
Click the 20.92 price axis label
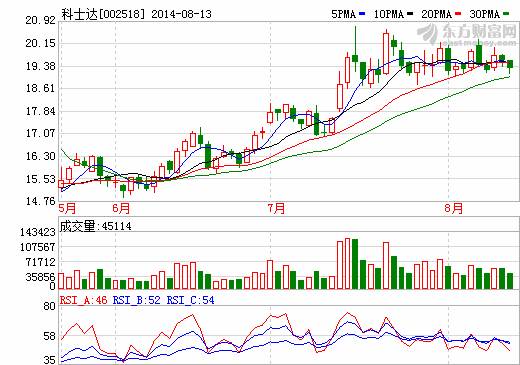(x=40, y=20)
